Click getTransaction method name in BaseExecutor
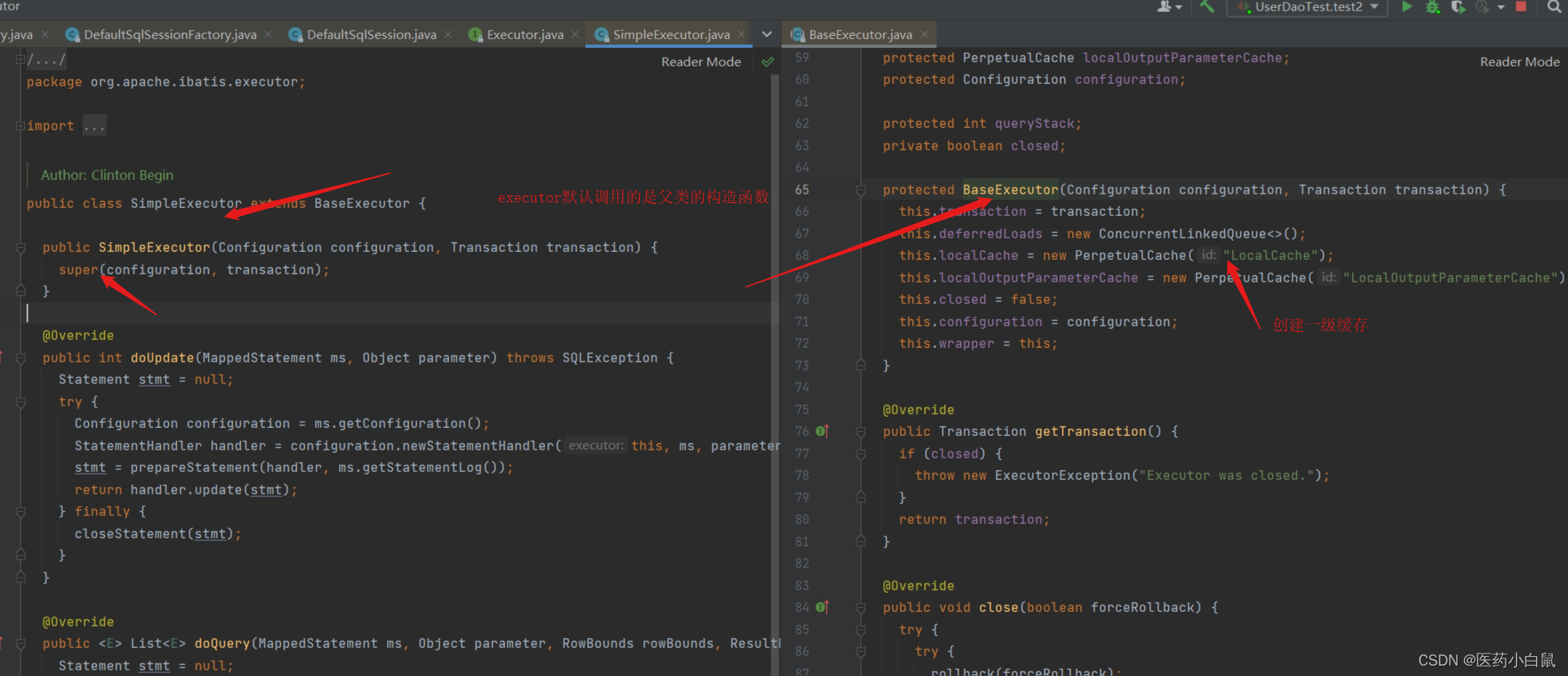 pos(1091,431)
